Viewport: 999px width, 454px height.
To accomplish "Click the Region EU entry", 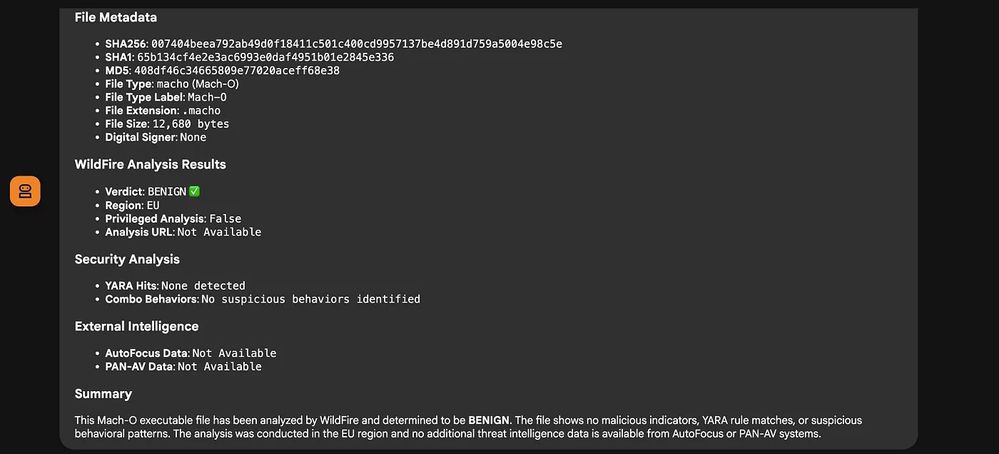I will [132, 206].
